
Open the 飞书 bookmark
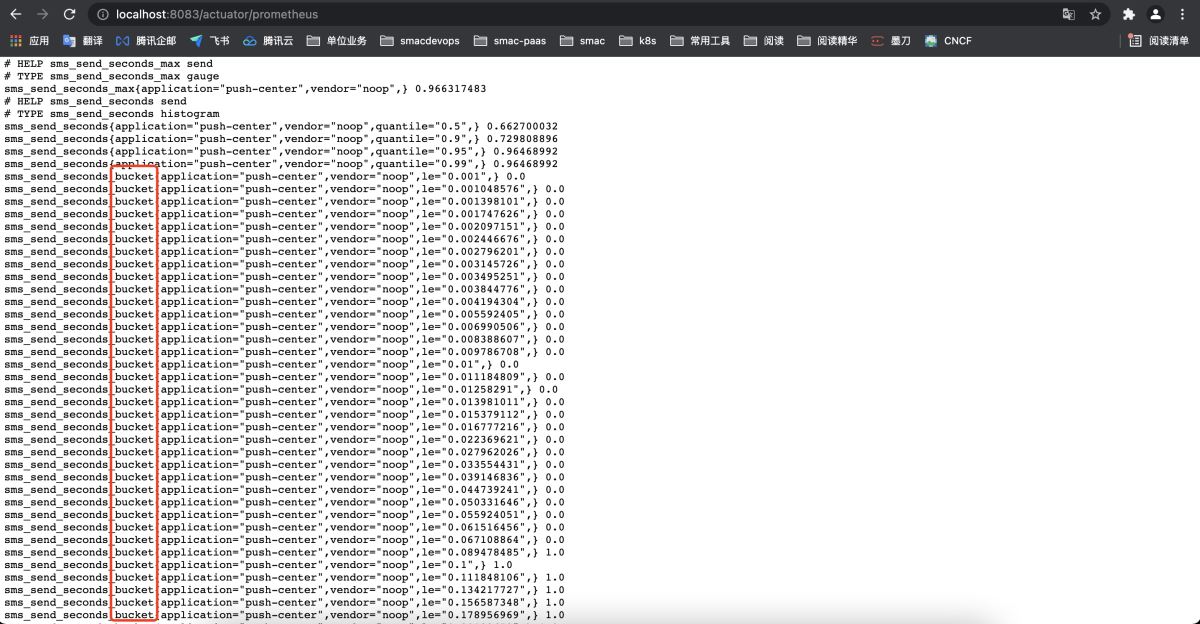210,41
